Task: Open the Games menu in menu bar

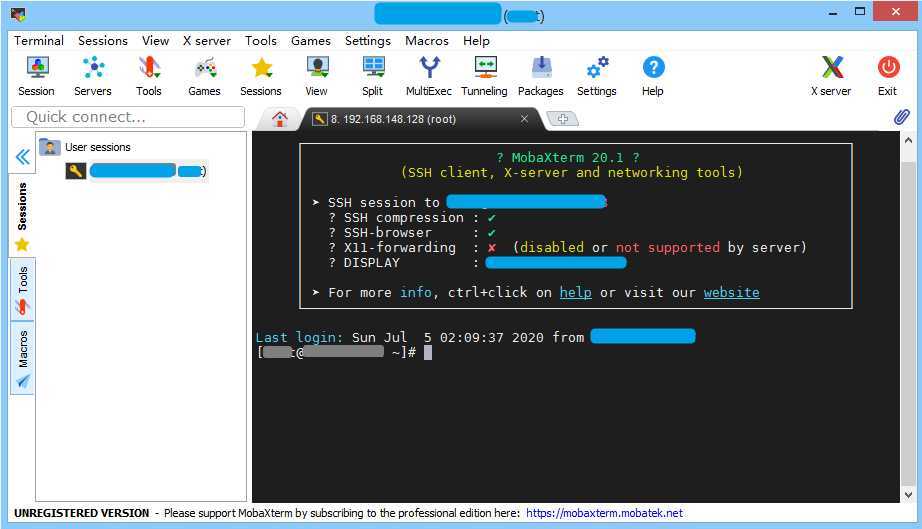Action: [310, 41]
